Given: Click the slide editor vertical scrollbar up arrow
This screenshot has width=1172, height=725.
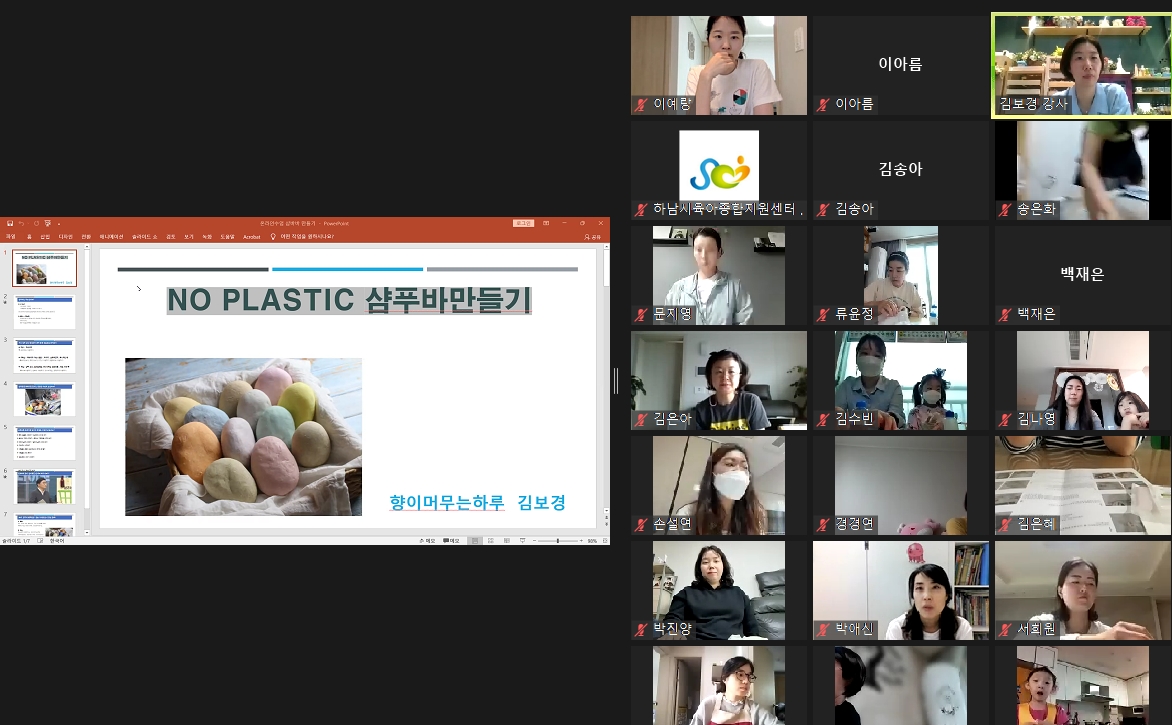Looking at the screenshot, I should coord(605,248).
